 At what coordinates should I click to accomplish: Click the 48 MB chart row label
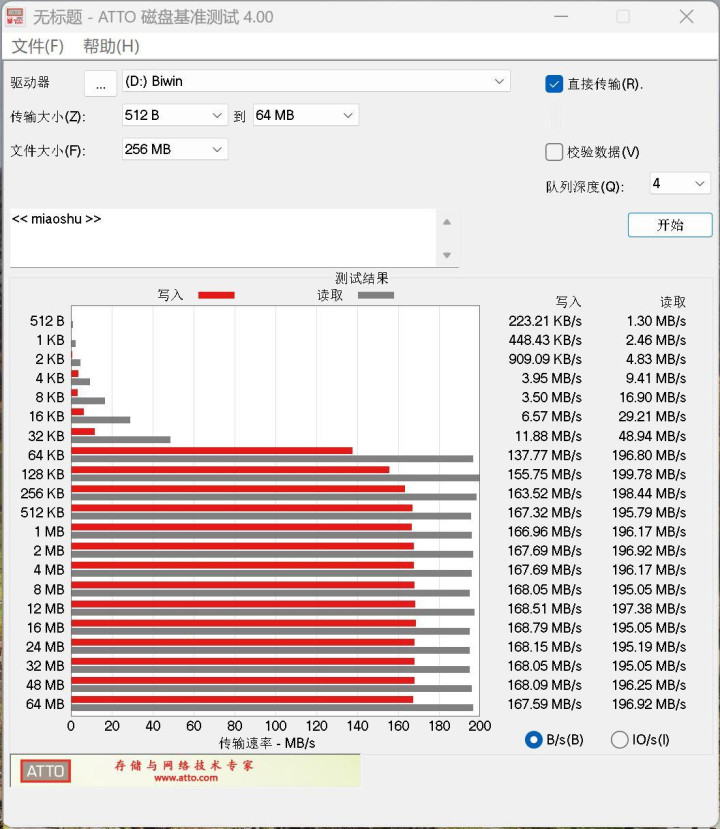(x=45, y=685)
